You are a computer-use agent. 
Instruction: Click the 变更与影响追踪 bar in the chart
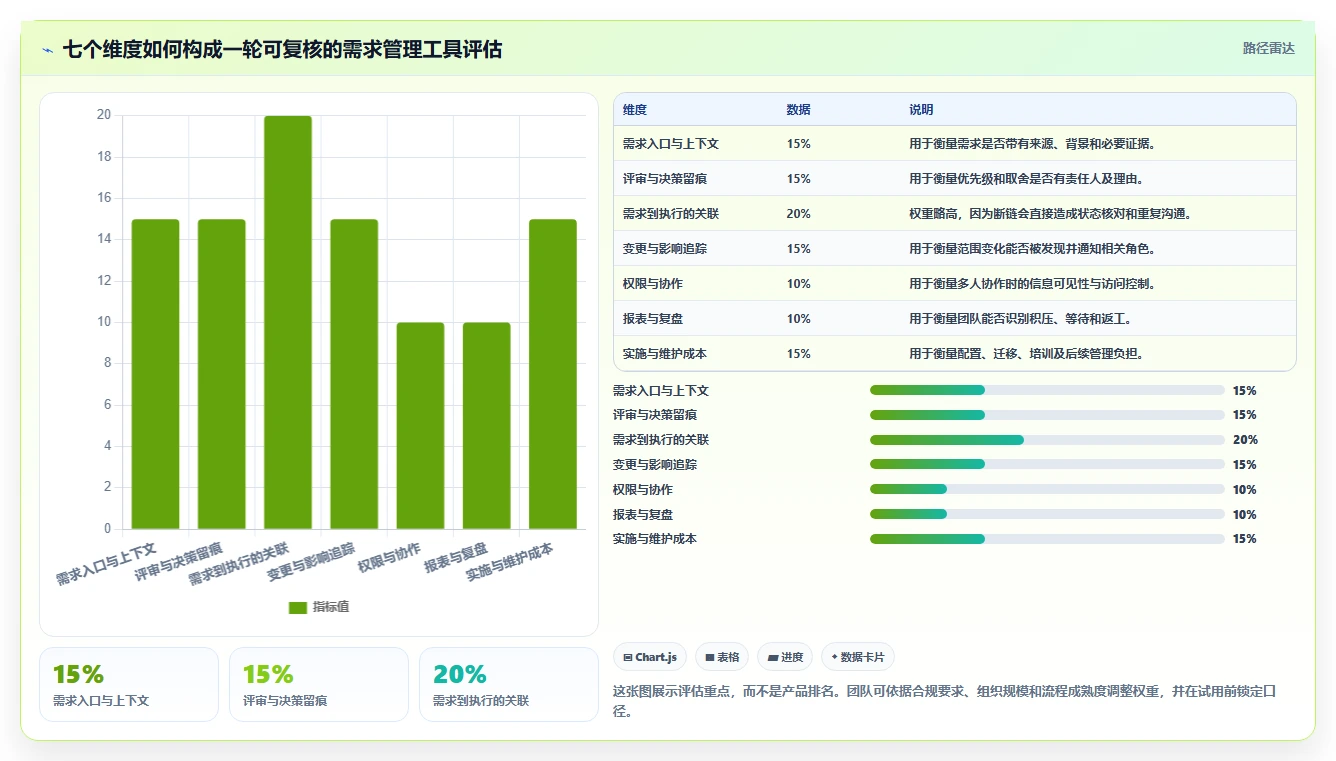click(x=354, y=374)
